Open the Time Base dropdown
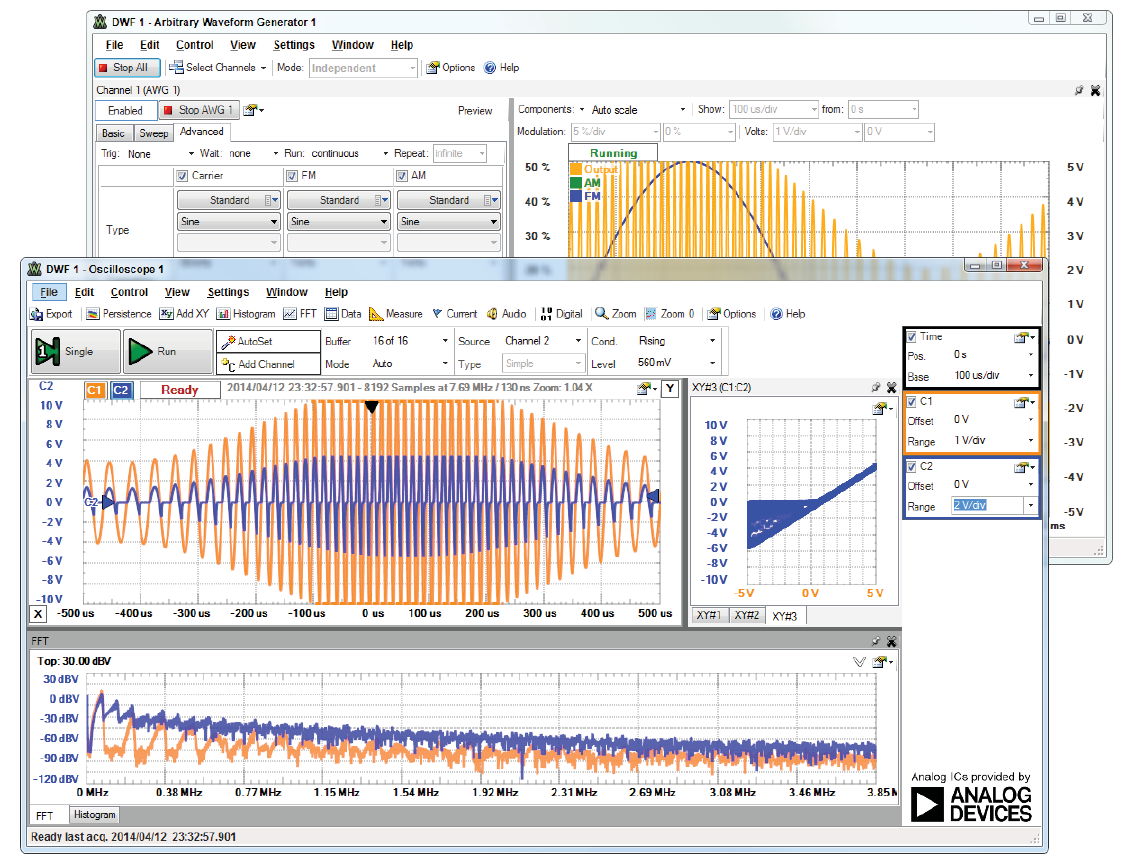 pyautogui.click(x=1030, y=376)
